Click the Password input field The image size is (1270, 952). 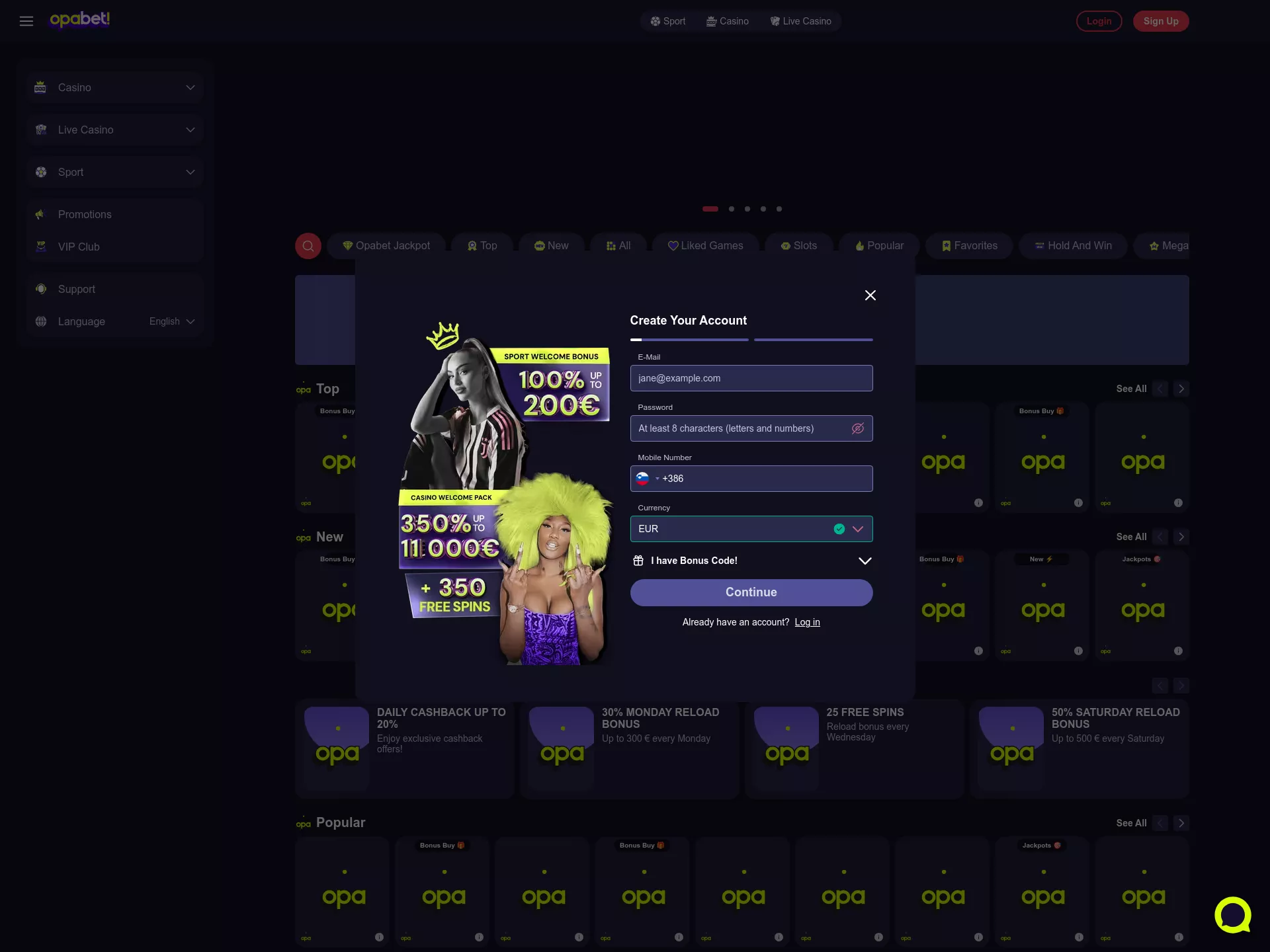pos(751,428)
